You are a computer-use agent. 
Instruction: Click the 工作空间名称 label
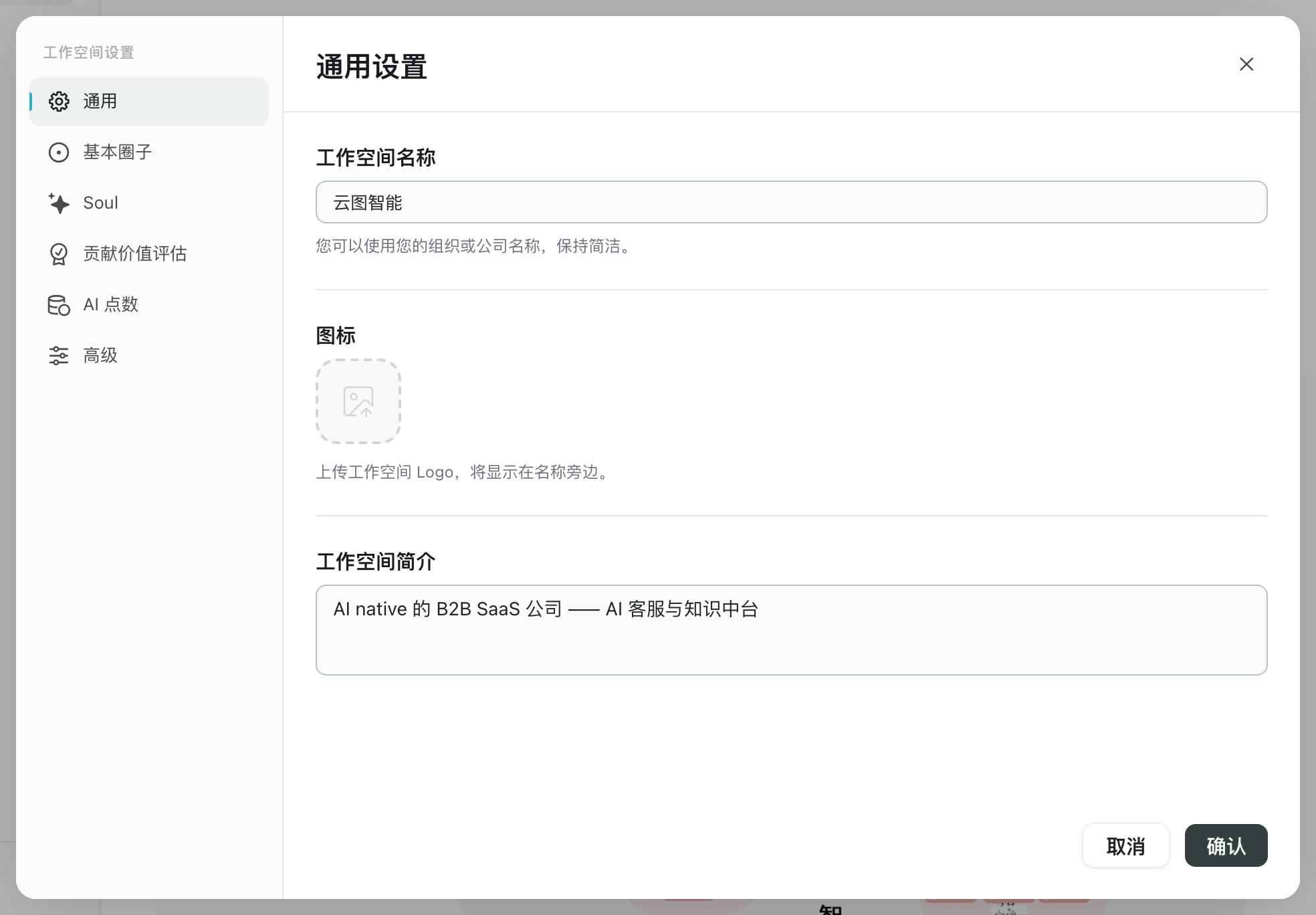pos(376,158)
